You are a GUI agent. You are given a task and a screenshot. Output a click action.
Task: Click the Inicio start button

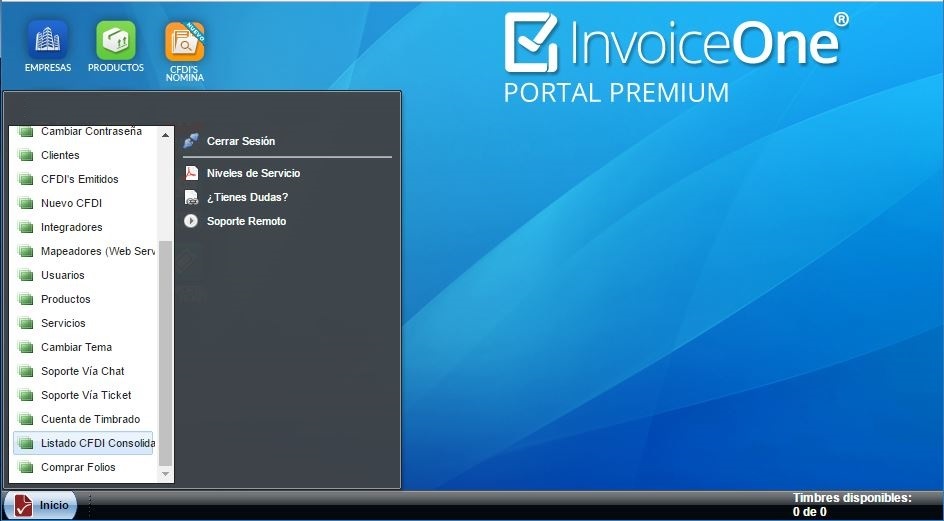41,505
